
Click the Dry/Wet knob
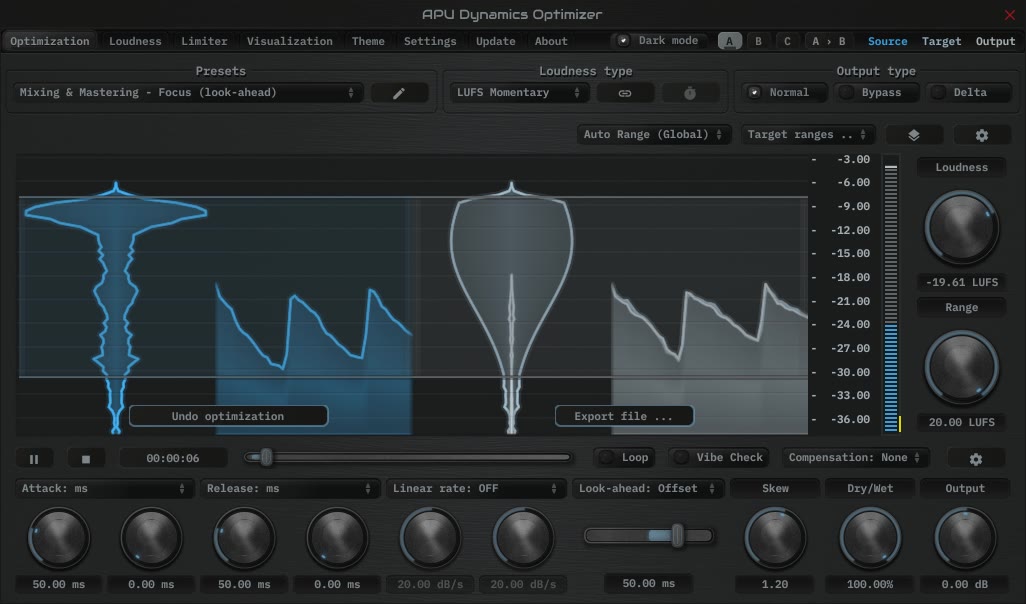tap(870, 538)
